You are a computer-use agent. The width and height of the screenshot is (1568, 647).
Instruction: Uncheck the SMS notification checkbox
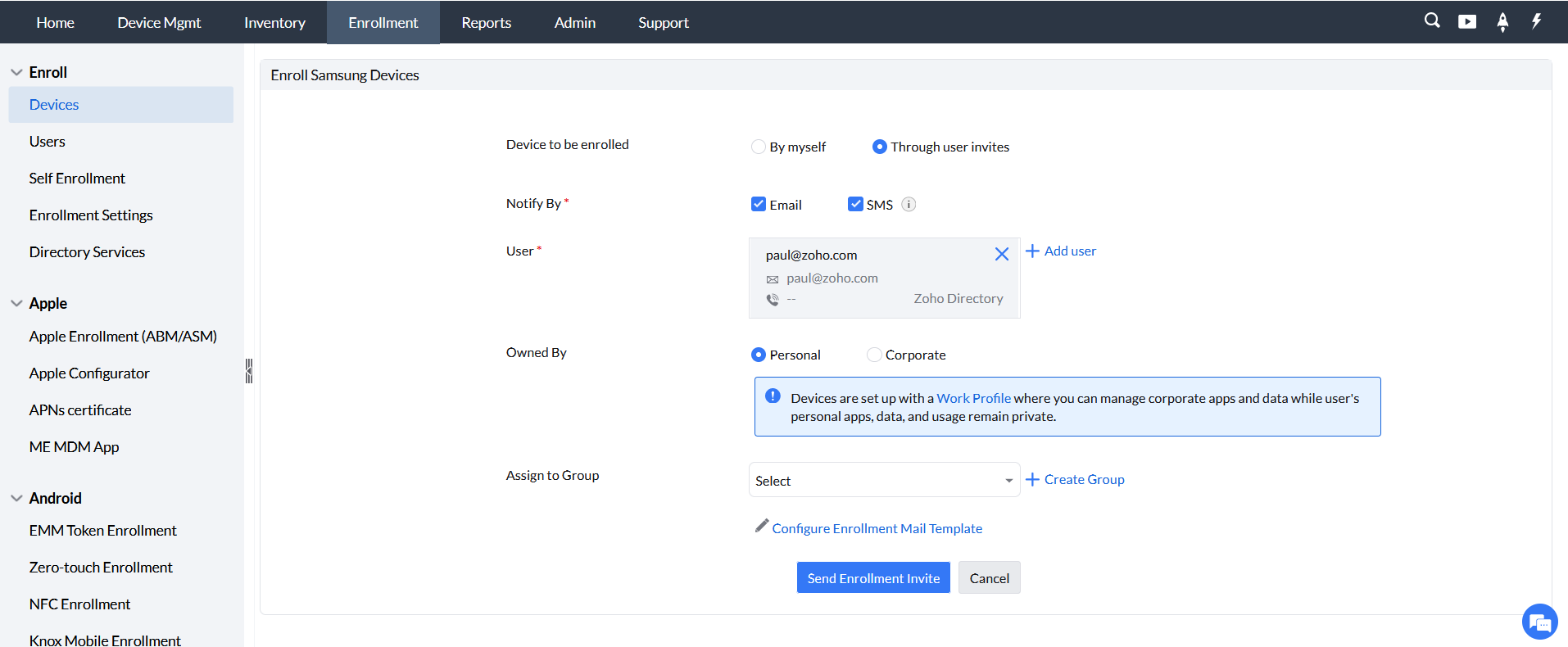coord(855,205)
